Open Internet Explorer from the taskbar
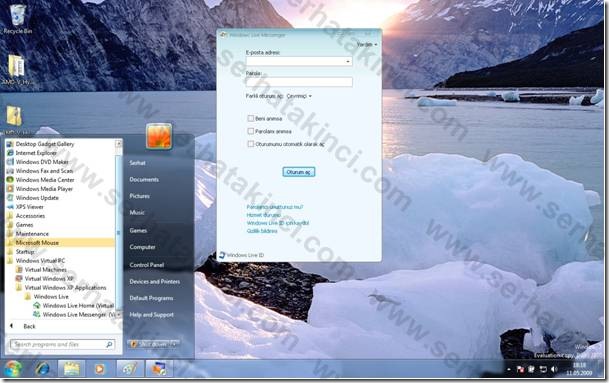The image size is (609, 383). coord(42,368)
